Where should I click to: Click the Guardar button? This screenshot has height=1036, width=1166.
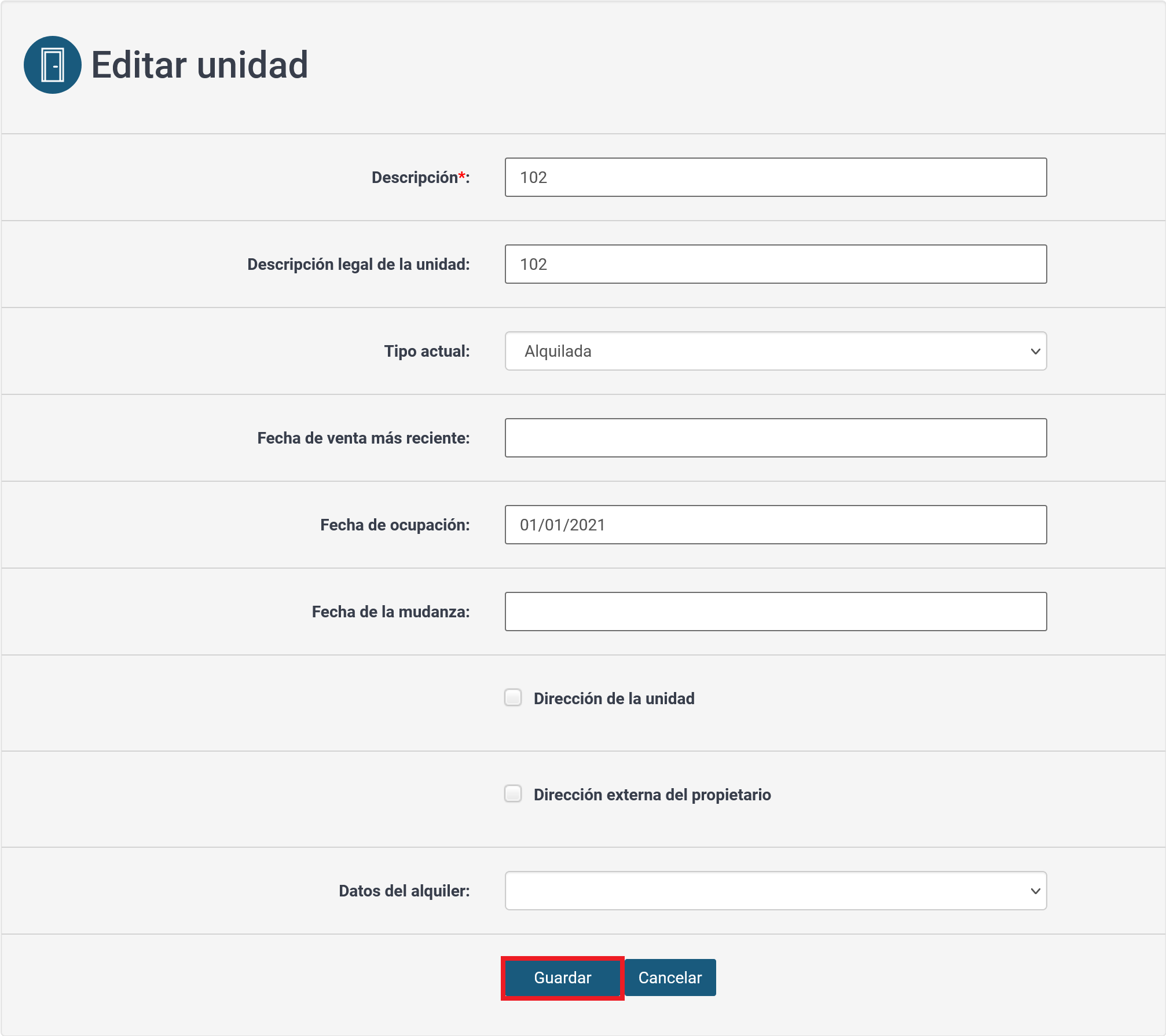pos(563,978)
